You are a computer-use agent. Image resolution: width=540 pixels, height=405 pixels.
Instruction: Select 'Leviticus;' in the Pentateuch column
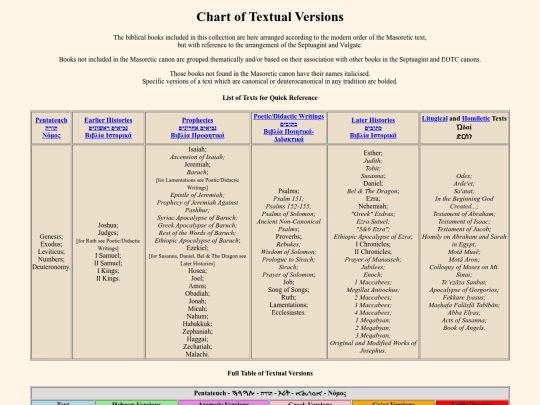click(x=51, y=252)
